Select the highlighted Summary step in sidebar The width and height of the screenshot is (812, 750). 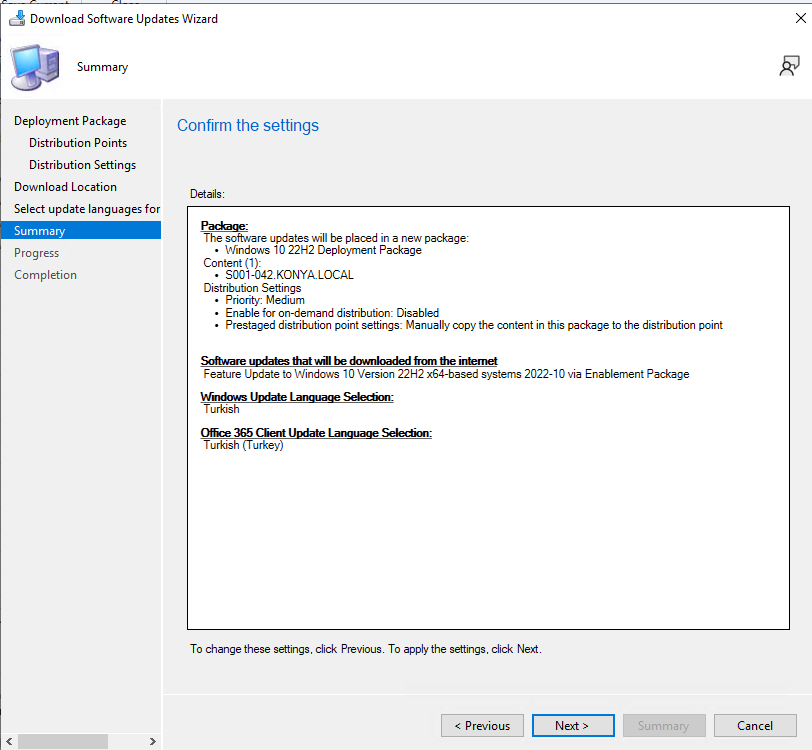(x=81, y=230)
